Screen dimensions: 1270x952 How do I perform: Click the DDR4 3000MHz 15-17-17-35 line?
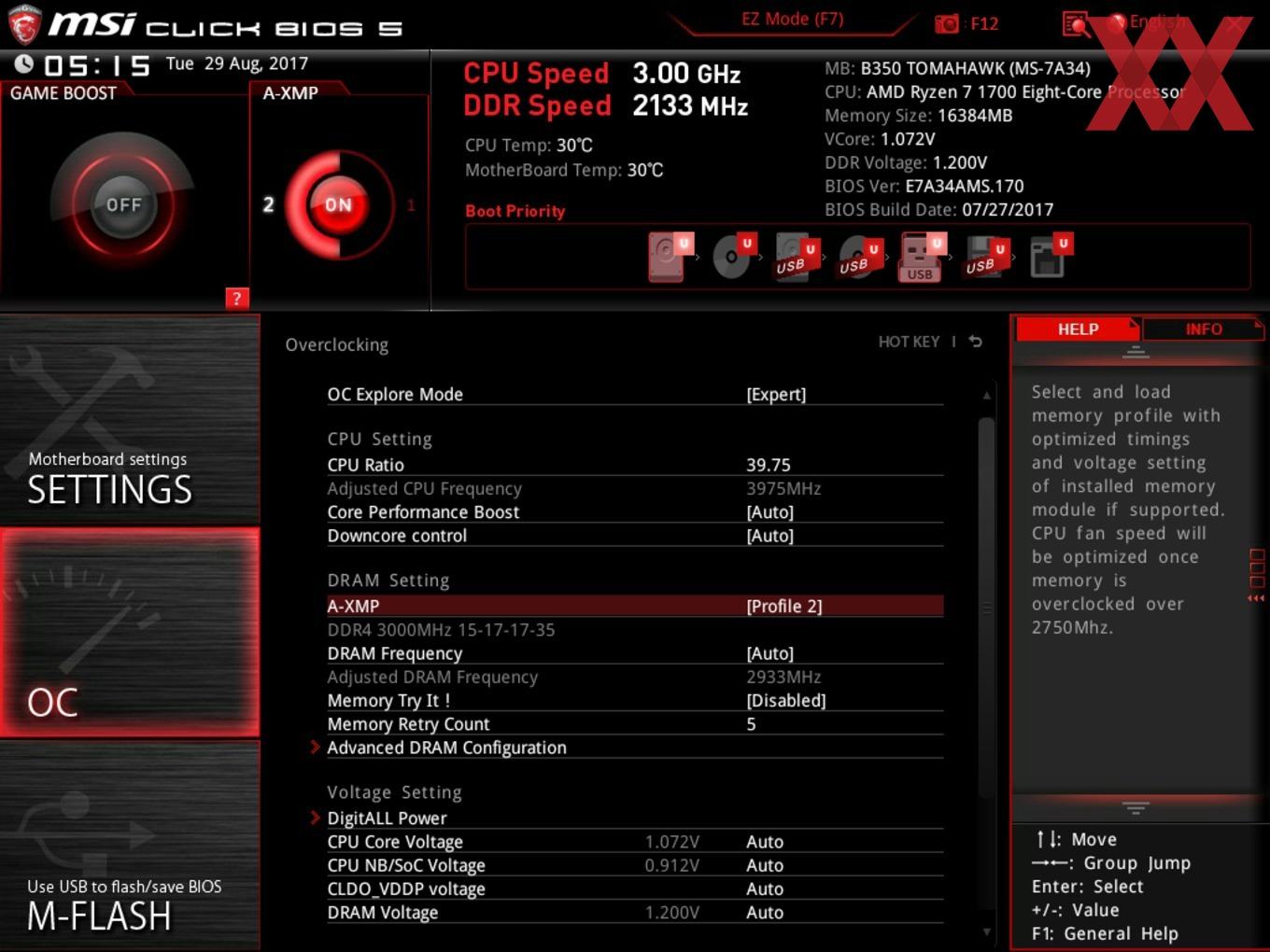pyautogui.click(x=441, y=630)
